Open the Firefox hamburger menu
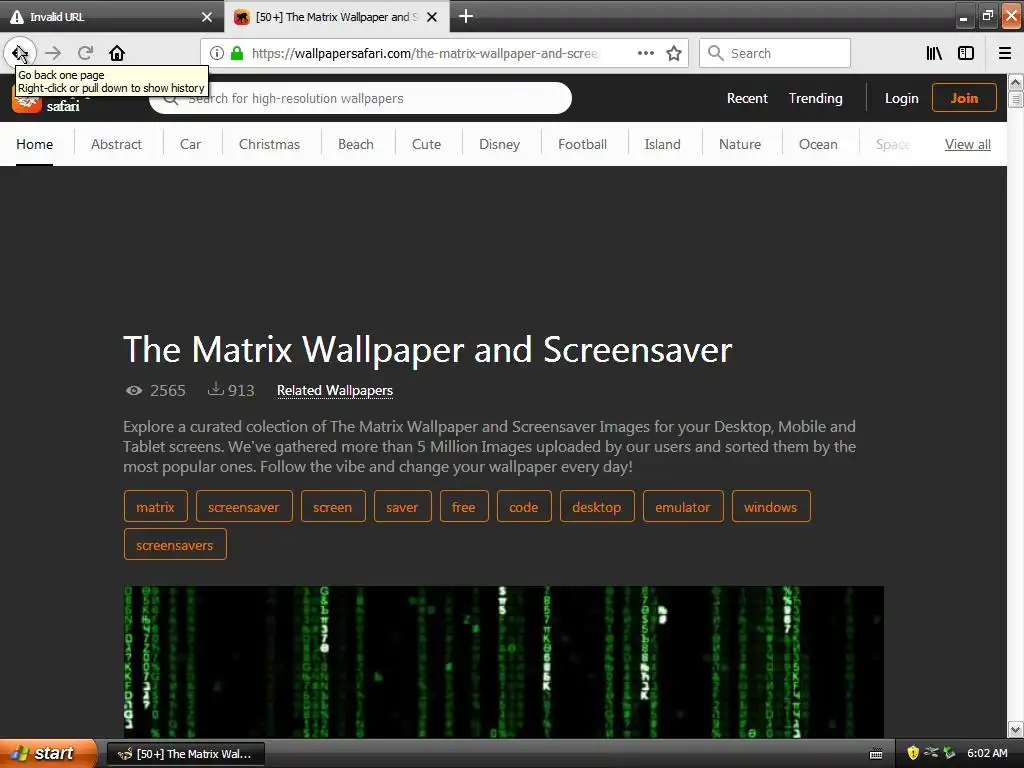Viewport: 1024px width, 768px height. (1005, 53)
